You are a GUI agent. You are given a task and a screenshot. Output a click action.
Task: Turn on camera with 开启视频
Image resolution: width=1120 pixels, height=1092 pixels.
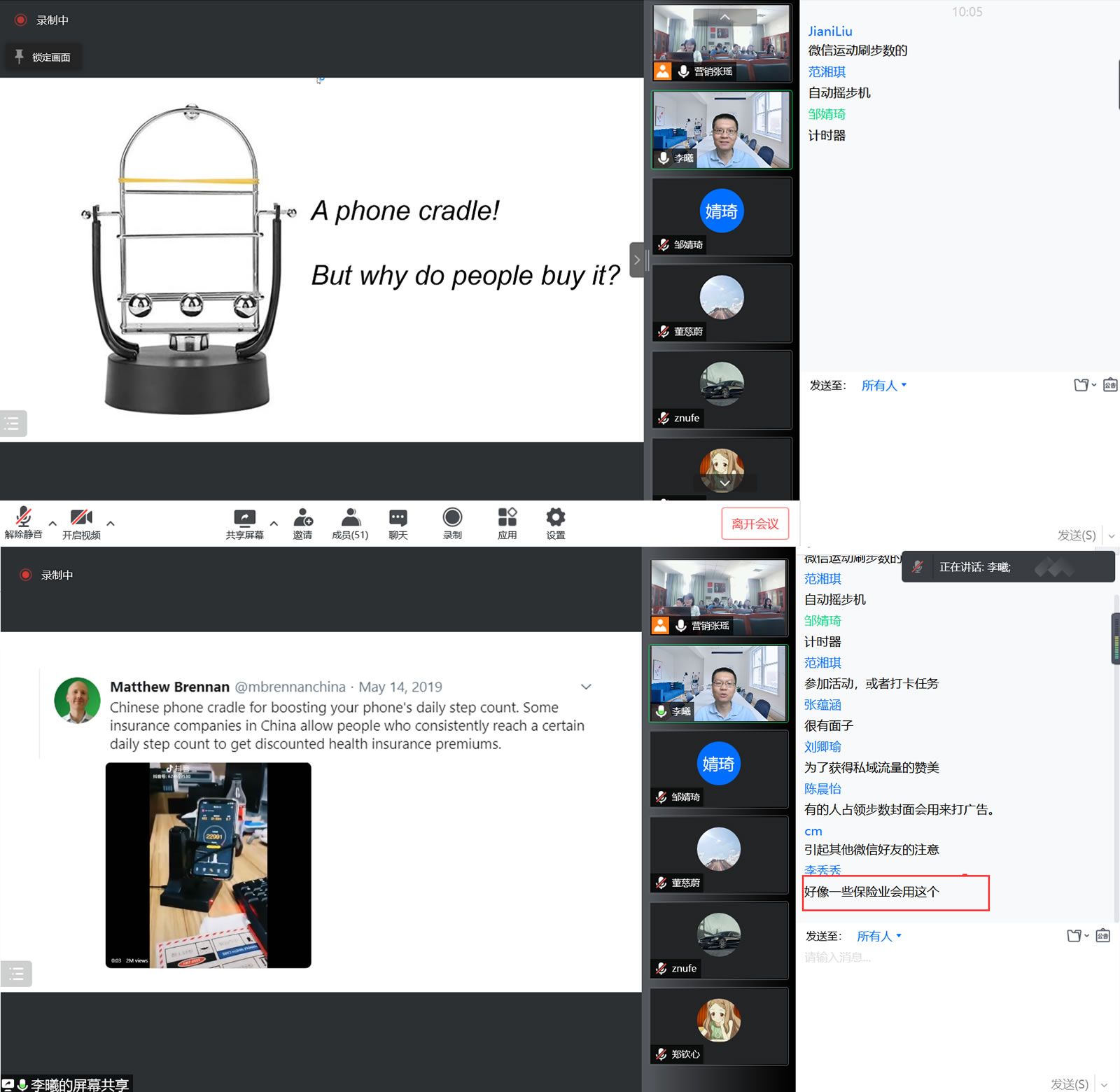click(x=81, y=522)
